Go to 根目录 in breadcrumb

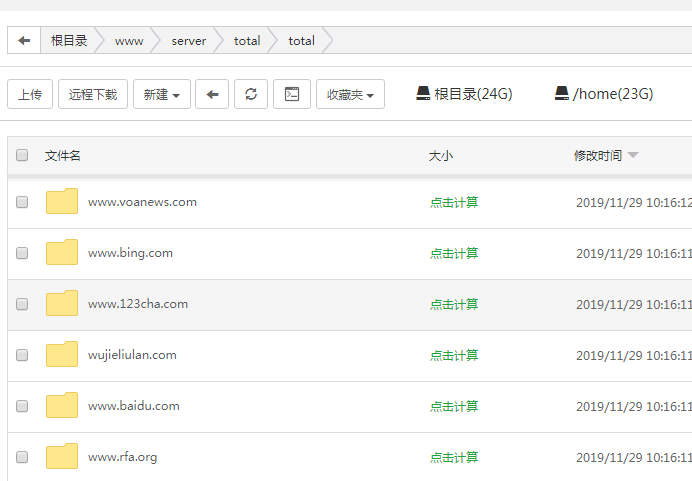coord(69,41)
